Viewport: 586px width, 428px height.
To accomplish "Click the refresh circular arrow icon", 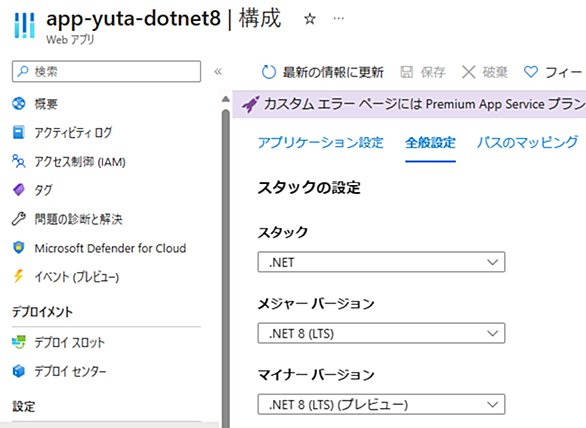I will 268,72.
